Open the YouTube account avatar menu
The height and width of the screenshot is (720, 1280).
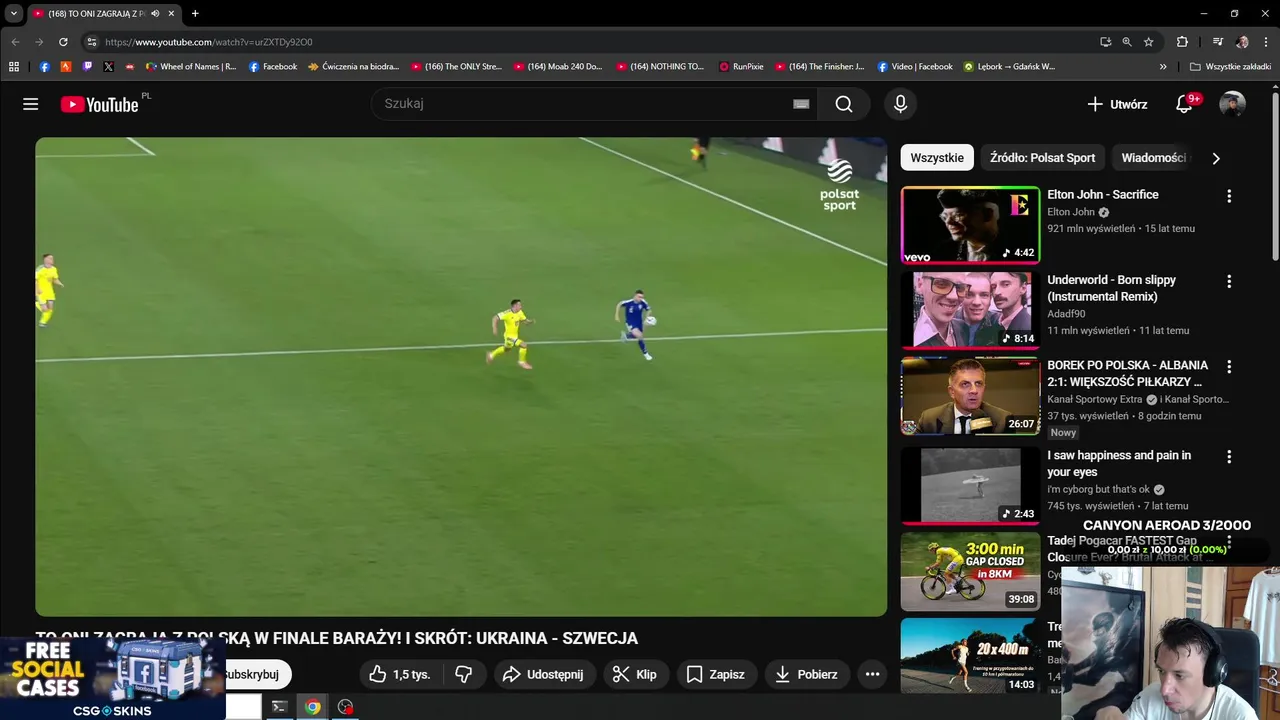tap(1232, 104)
